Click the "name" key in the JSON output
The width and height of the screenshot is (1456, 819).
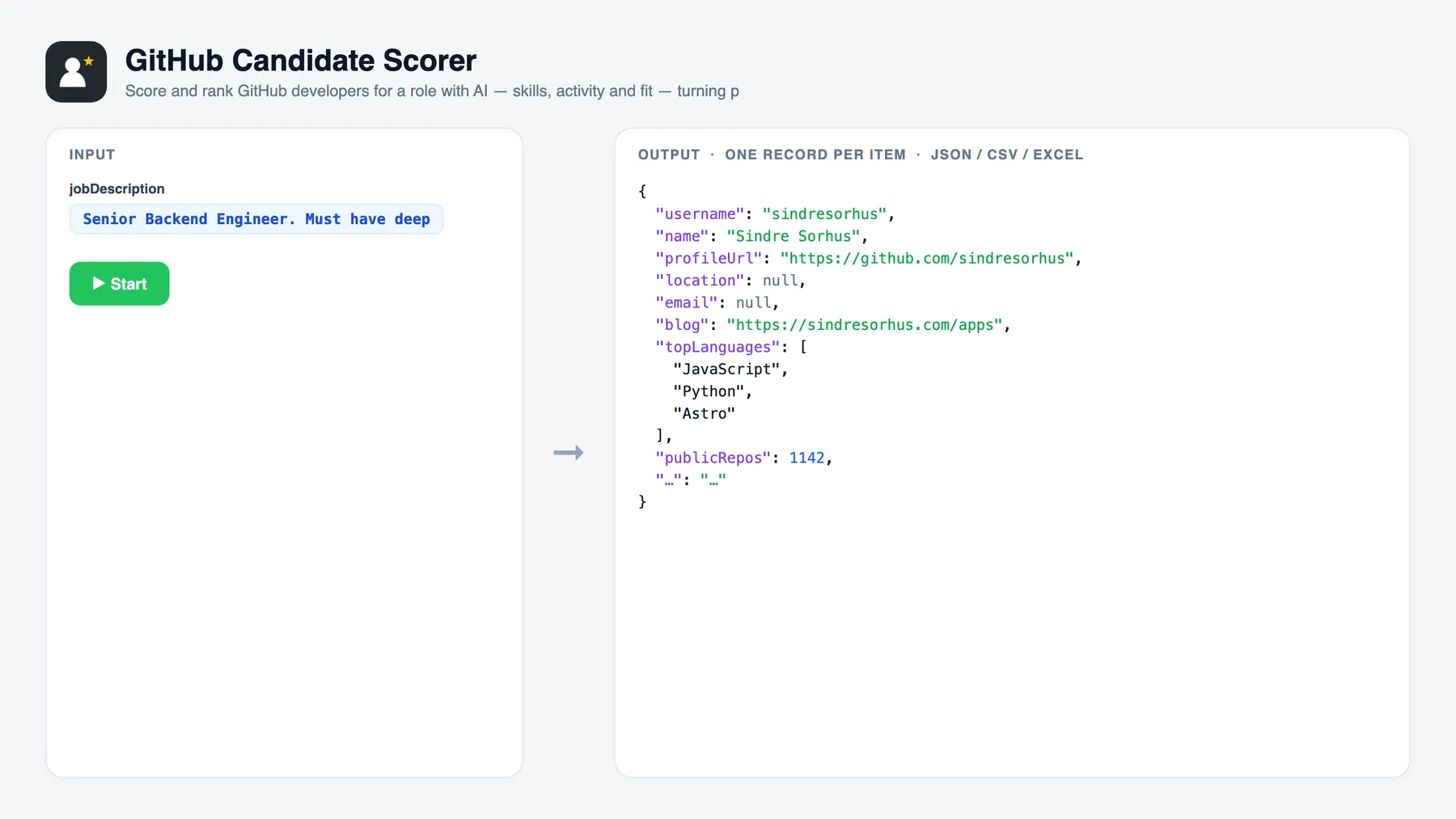tap(682, 236)
